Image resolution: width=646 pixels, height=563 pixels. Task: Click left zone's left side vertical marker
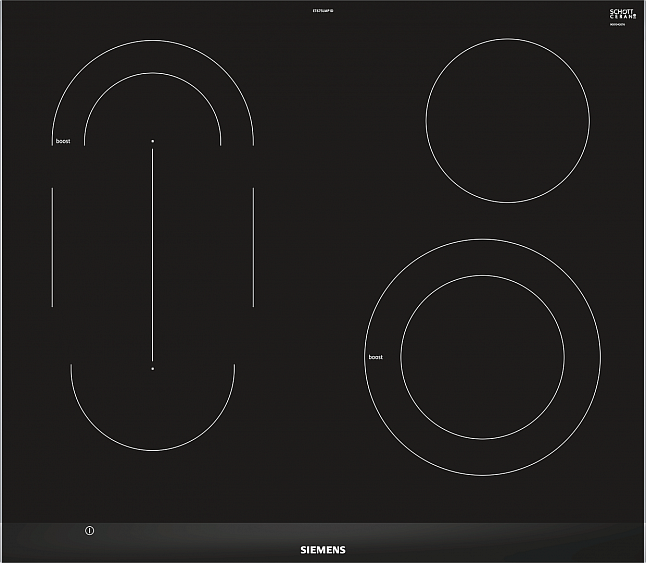[52, 246]
